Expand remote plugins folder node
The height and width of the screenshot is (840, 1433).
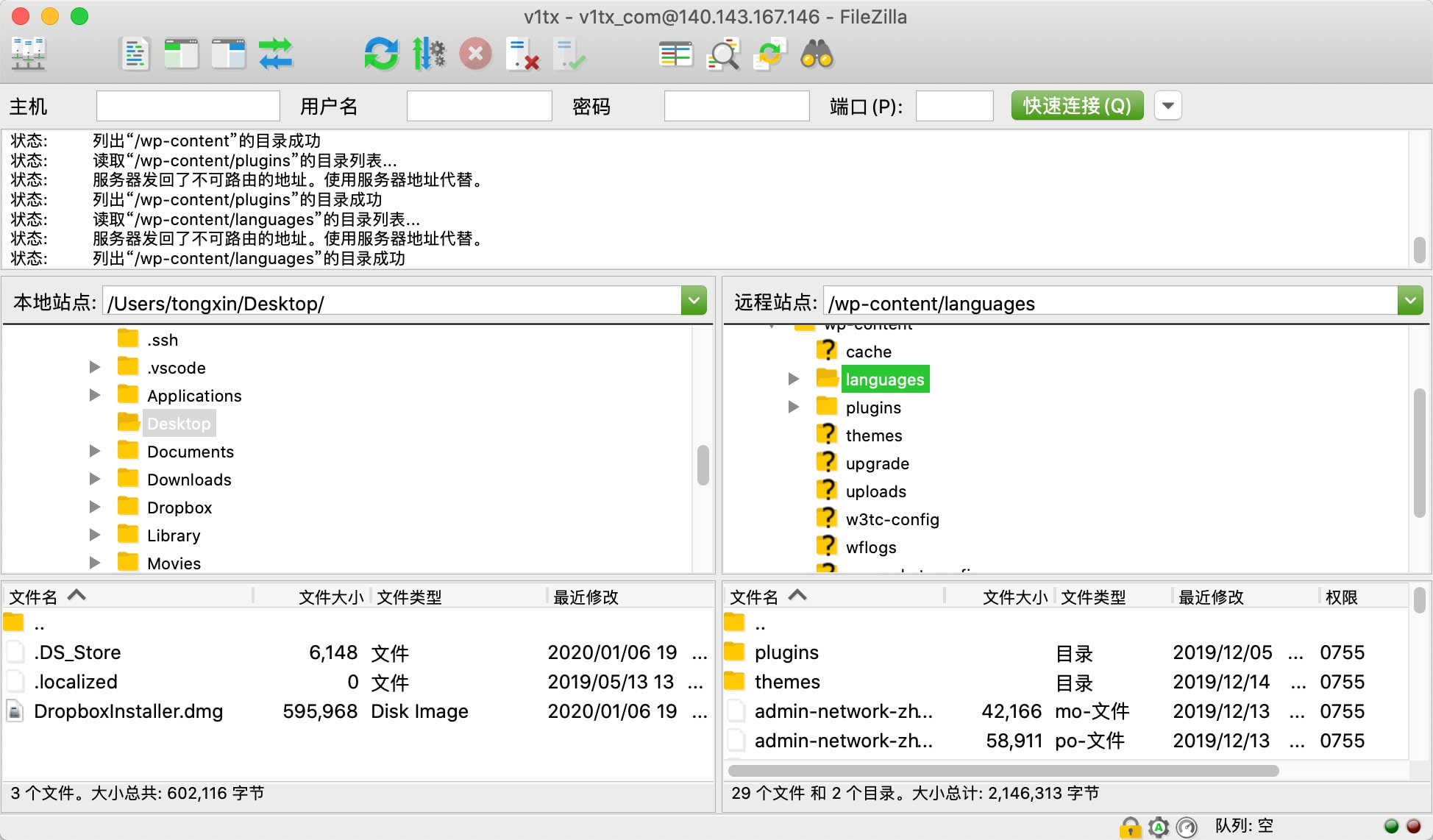click(x=794, y=407)
